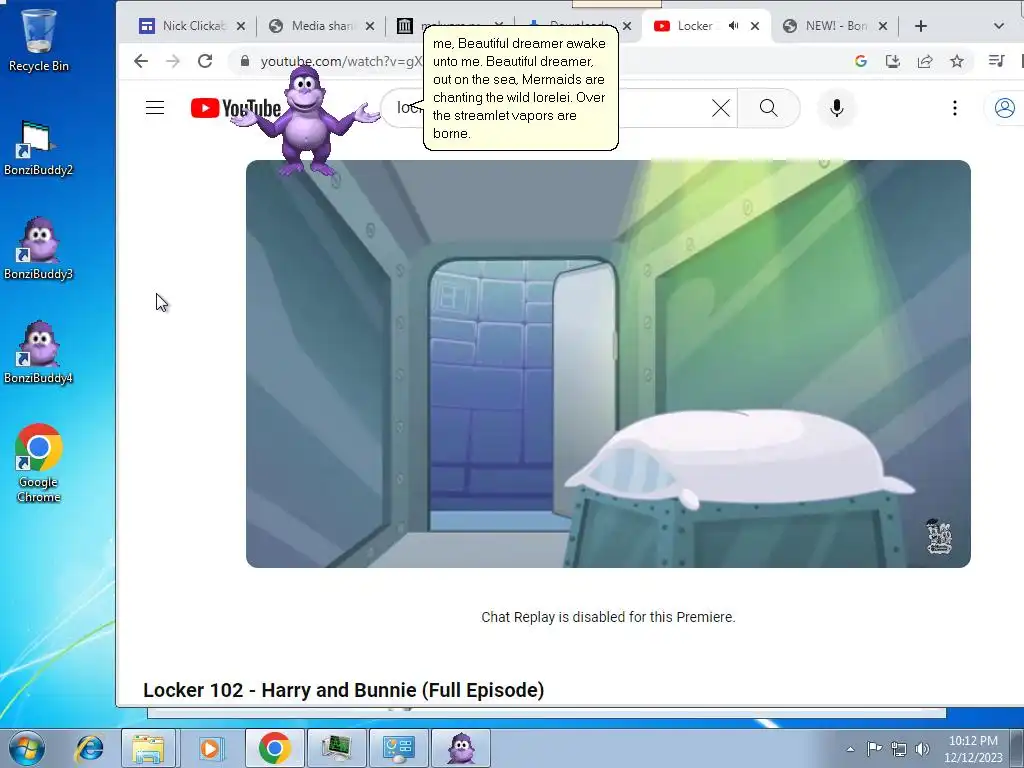The width and height of the screenshot is (1024, 768).
Task: Click the channel watermark in video
Action: (939, 537)
